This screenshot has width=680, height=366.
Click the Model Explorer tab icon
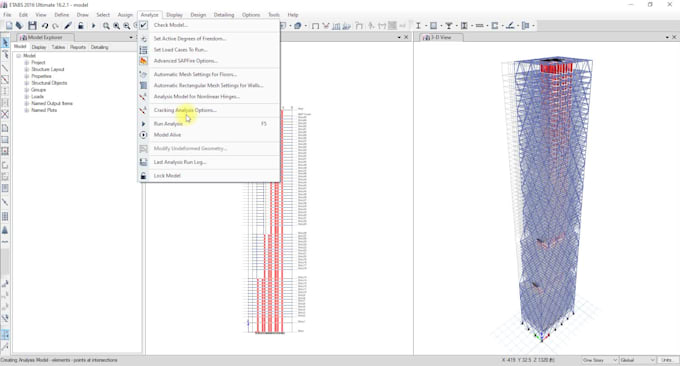(23, 38)
